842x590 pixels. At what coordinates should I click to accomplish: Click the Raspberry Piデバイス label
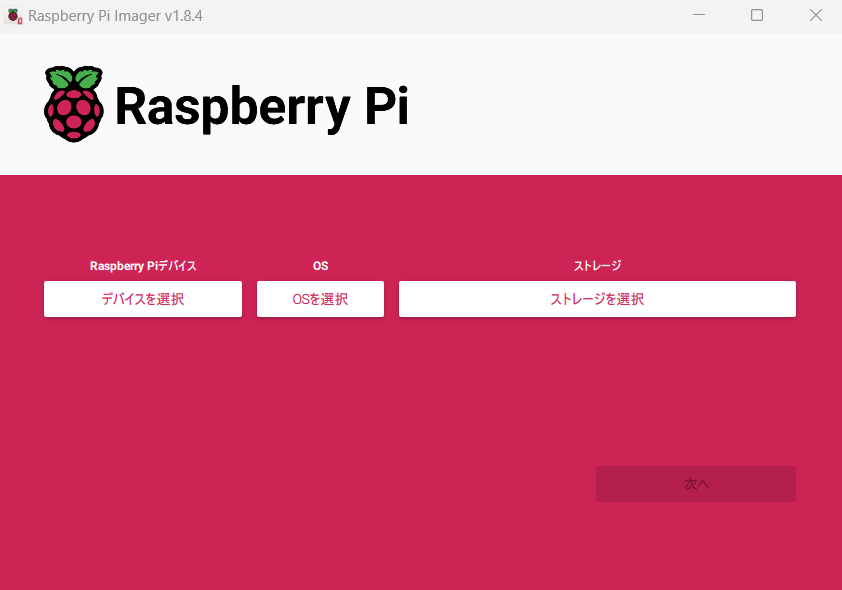pos(143,266)
